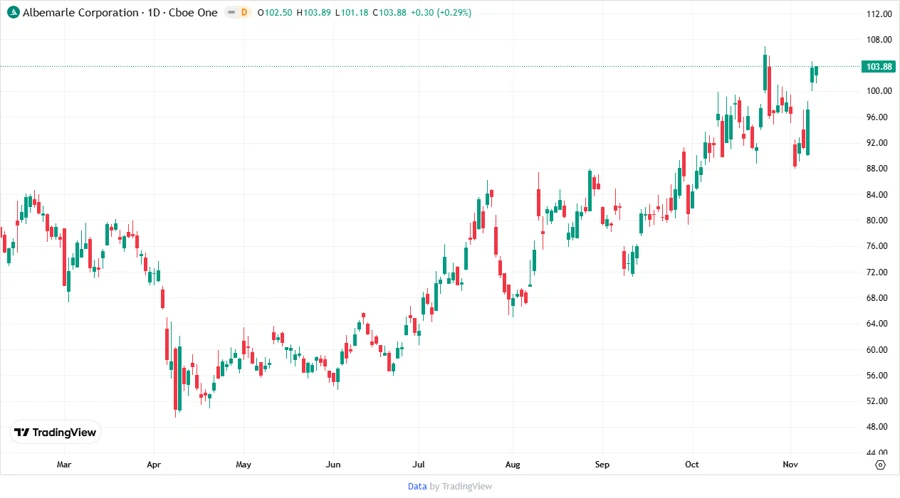The width and height of the screenshot is (900, 498).
Task: Click the Jun label on time axis
Action: pos(333,464)
